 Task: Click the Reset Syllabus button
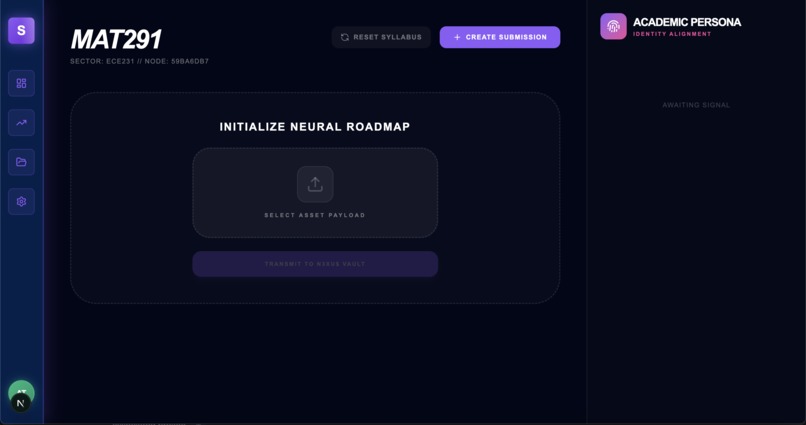(x=381, y=37)
